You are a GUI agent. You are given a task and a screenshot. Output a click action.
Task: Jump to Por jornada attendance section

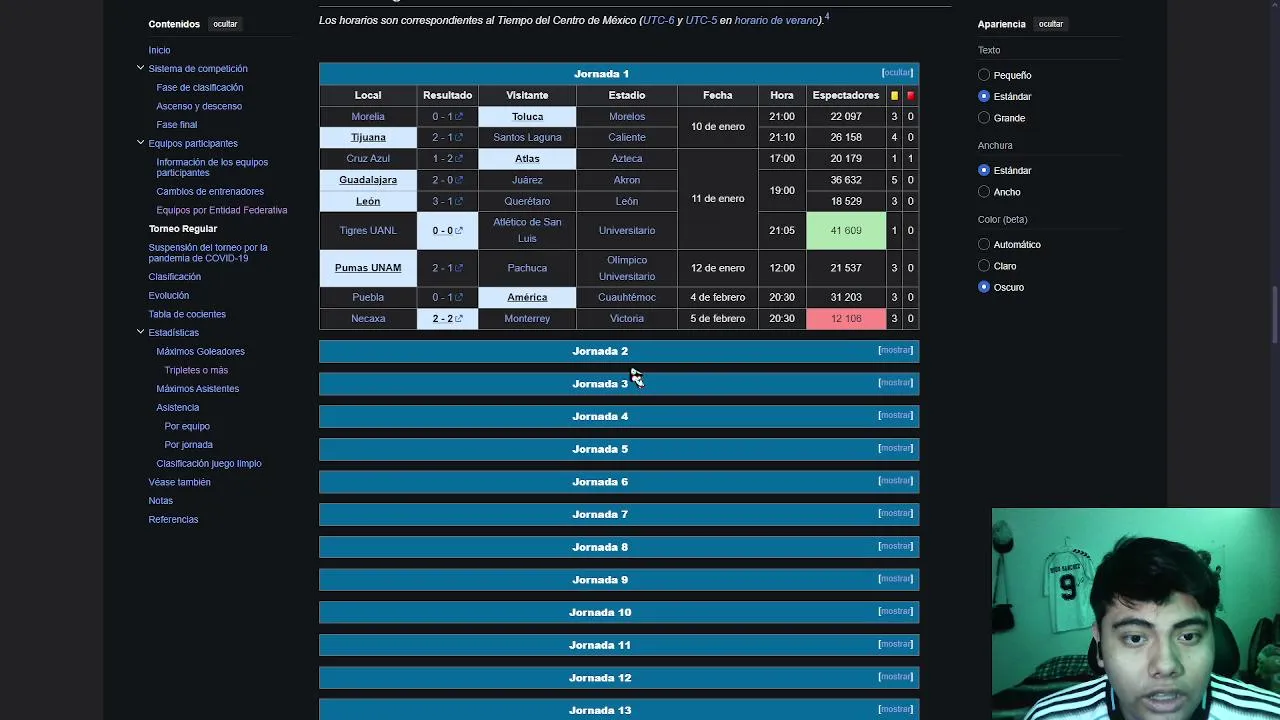pos(188,445)
